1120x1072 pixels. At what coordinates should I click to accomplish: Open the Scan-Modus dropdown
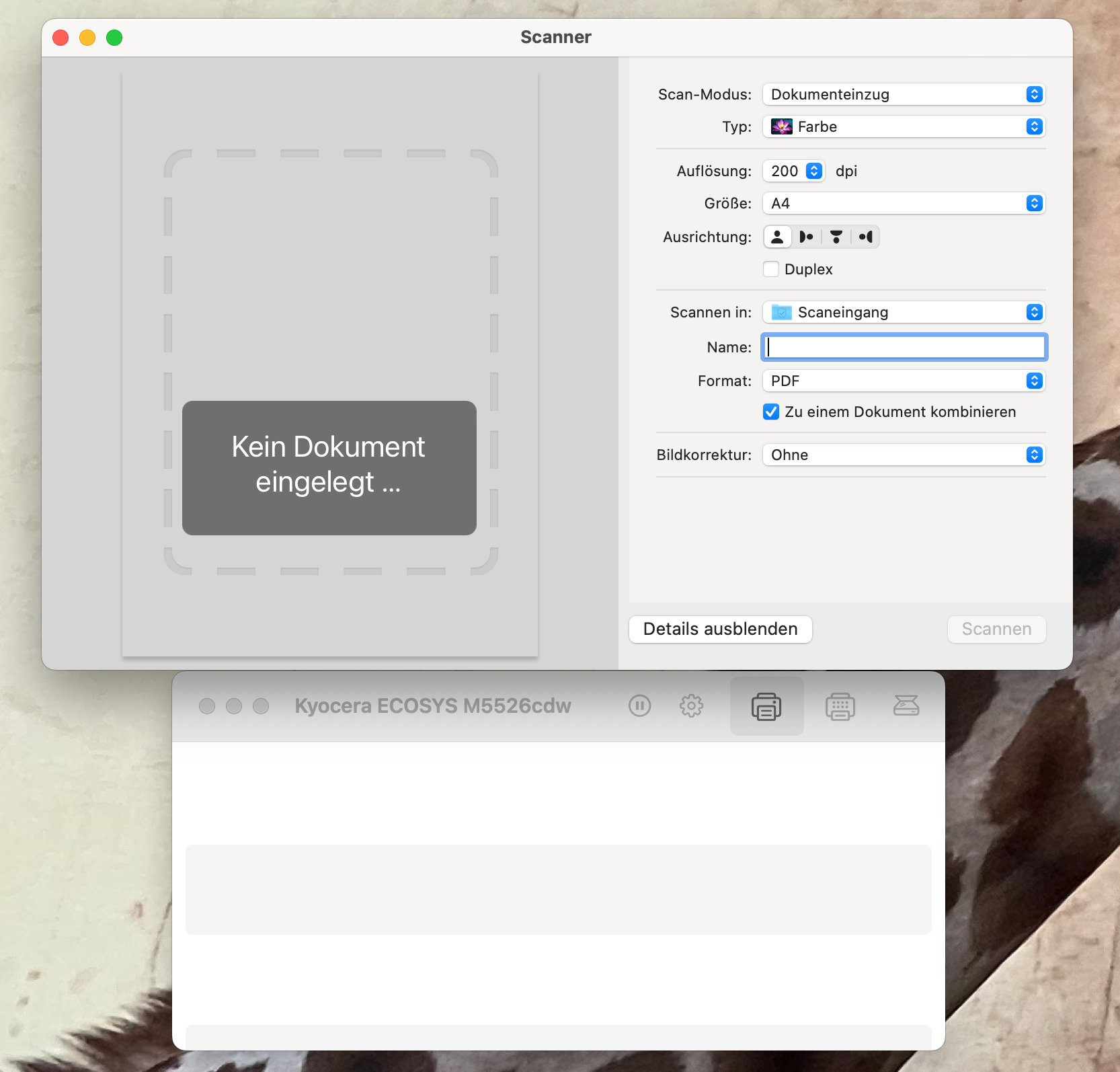[x=904, y=94]
